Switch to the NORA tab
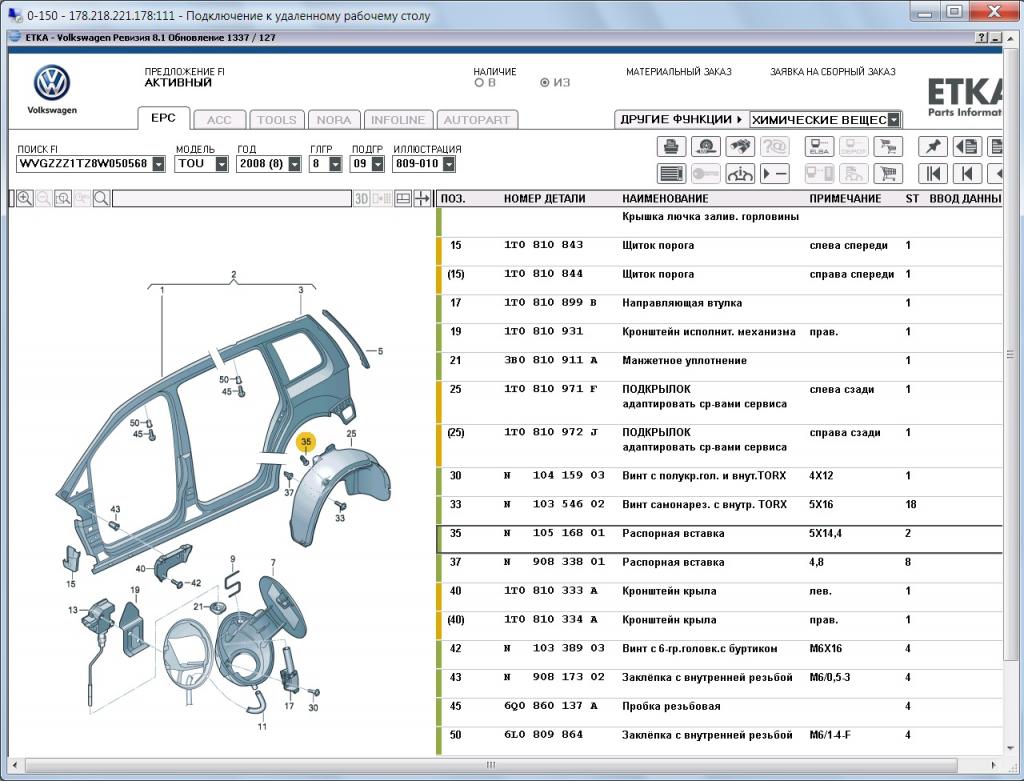Screen dimensions: 1024x781 pyautogui.click(x=334, y=120)
